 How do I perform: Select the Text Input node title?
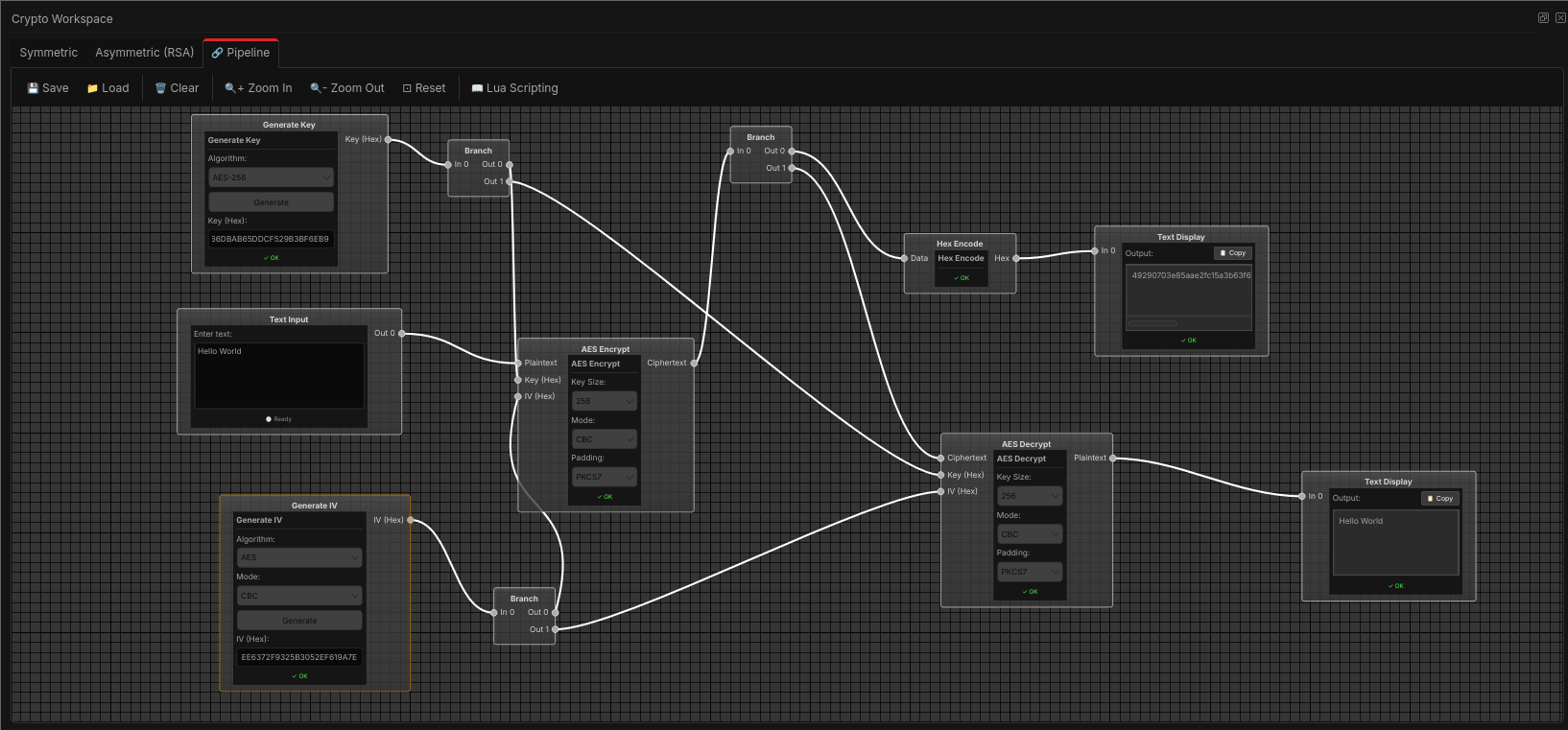[289, 319]
